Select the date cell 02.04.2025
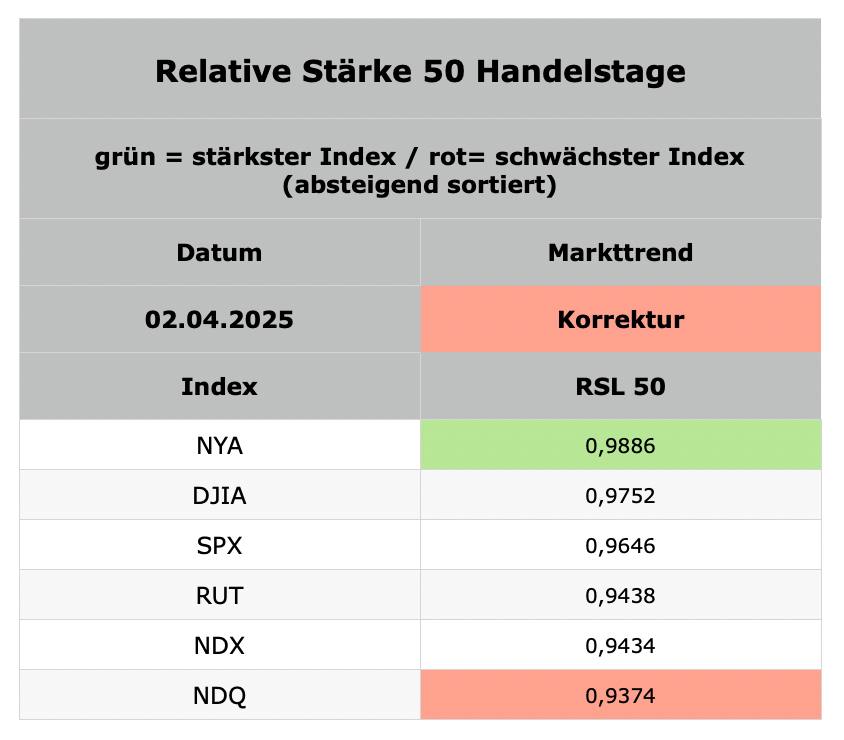 pos(219,319)
